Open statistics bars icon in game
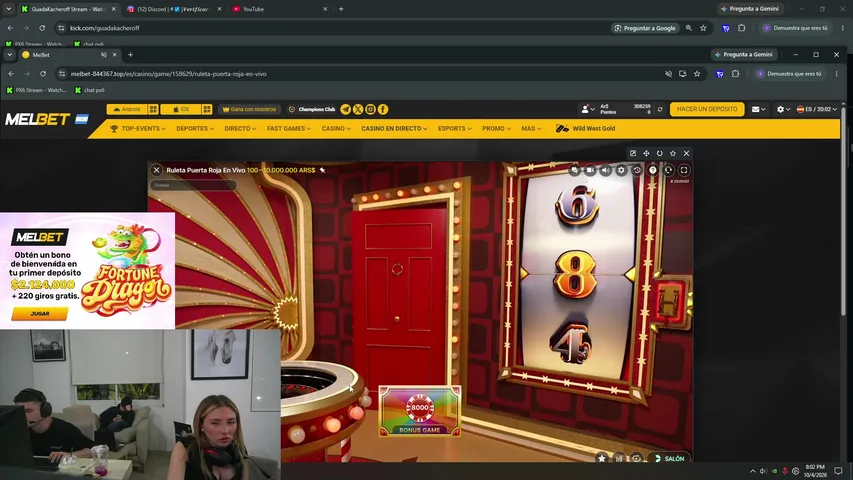The width and height of the screenshot is (853, 480). pos(619,458)
